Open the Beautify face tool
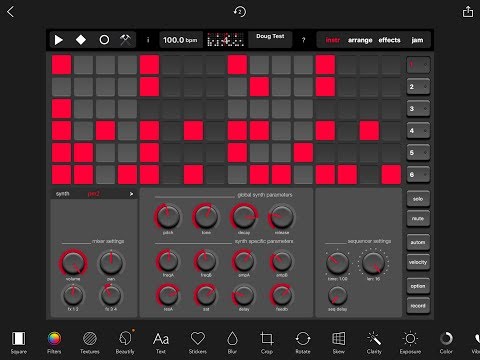Image resolution: width=480 pixels, height=360 pixels. 125,342
